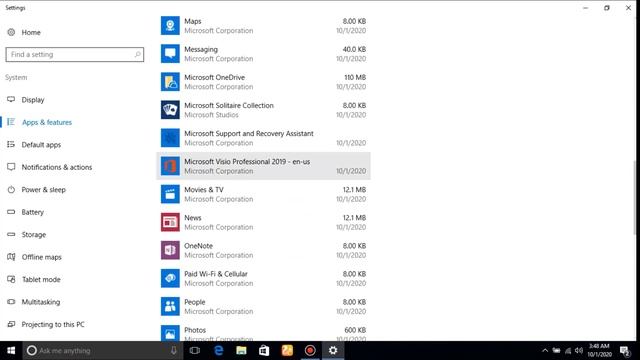The width and height of the screenshot is (640, 360).
Task: Click the Solitaire Collection cards icon
Action: pyautogui.click(x=170, y=110)
